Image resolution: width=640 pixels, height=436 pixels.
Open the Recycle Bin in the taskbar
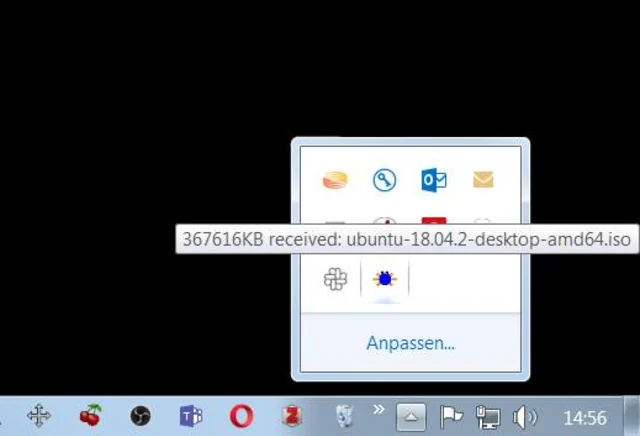click(344, 416)
